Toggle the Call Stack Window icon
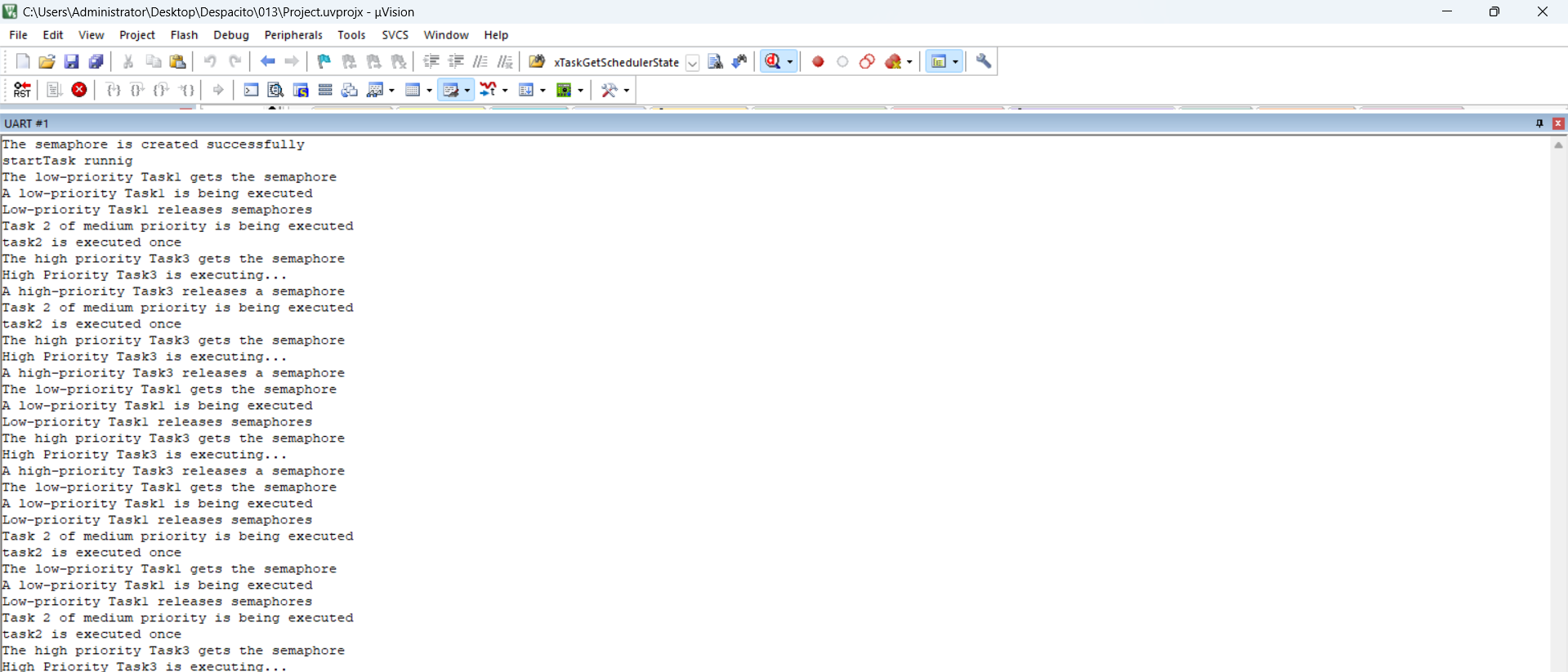The image size is (1568, 672). coord(350,90)
